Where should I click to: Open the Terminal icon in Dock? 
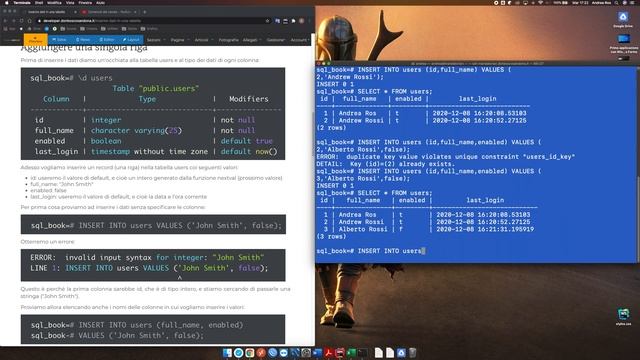(362, 353)
